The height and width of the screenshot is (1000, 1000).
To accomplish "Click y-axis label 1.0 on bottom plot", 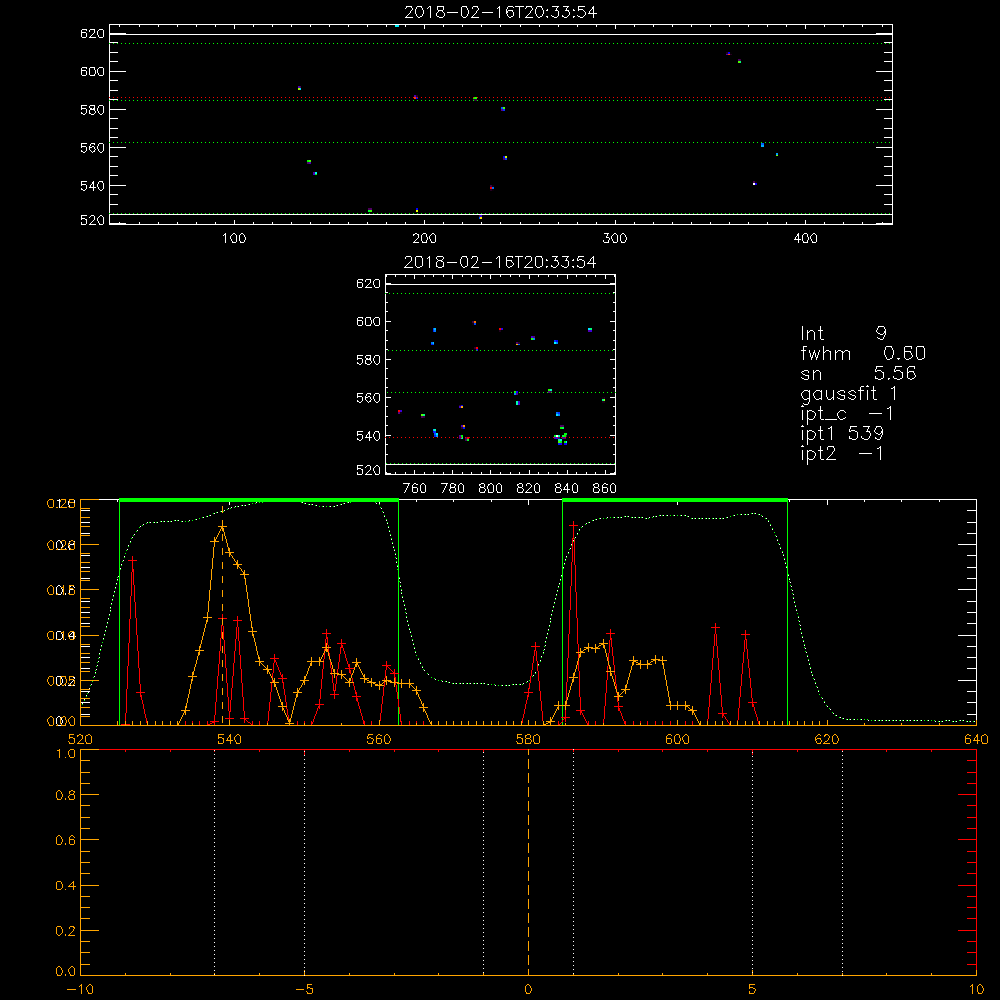I will pyautogui.click(x=66, y=754).
